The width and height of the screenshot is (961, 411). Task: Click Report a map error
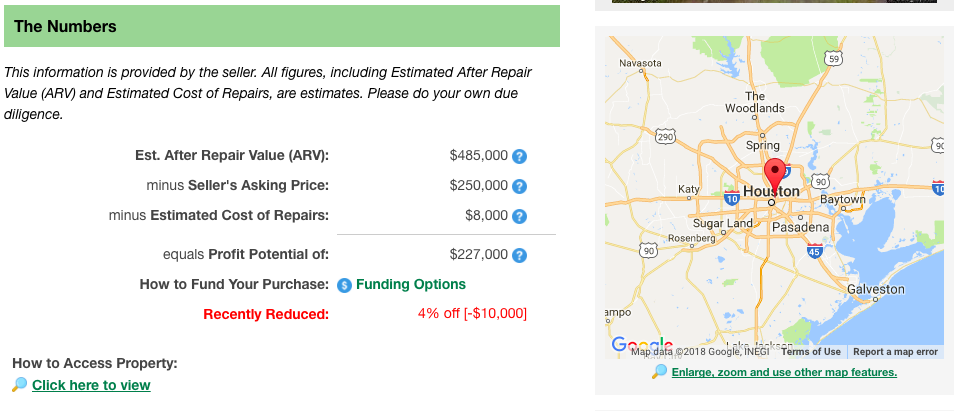tap(895, 352)
